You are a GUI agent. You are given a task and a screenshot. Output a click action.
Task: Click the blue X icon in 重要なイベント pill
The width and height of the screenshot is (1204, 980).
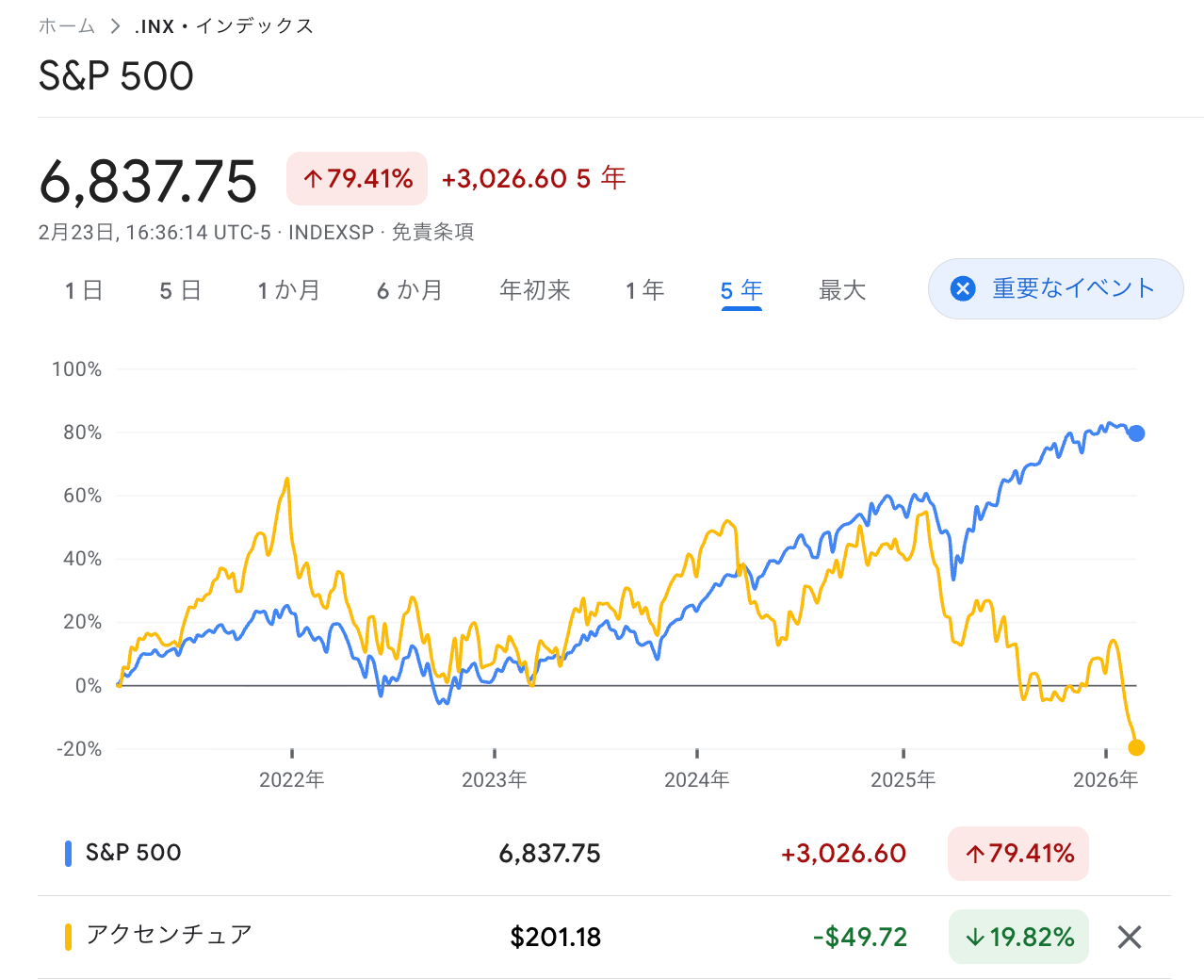pyautogui.click(x=961, y=289)
